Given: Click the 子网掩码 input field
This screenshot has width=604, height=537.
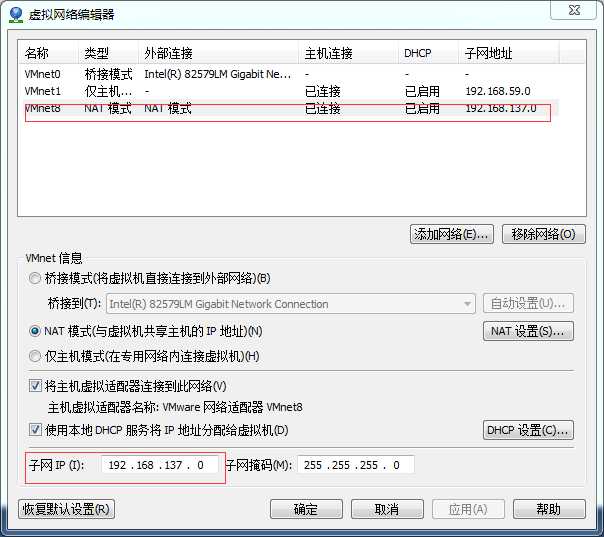Looking at the screenshot, I should click(x=356, y=465).
